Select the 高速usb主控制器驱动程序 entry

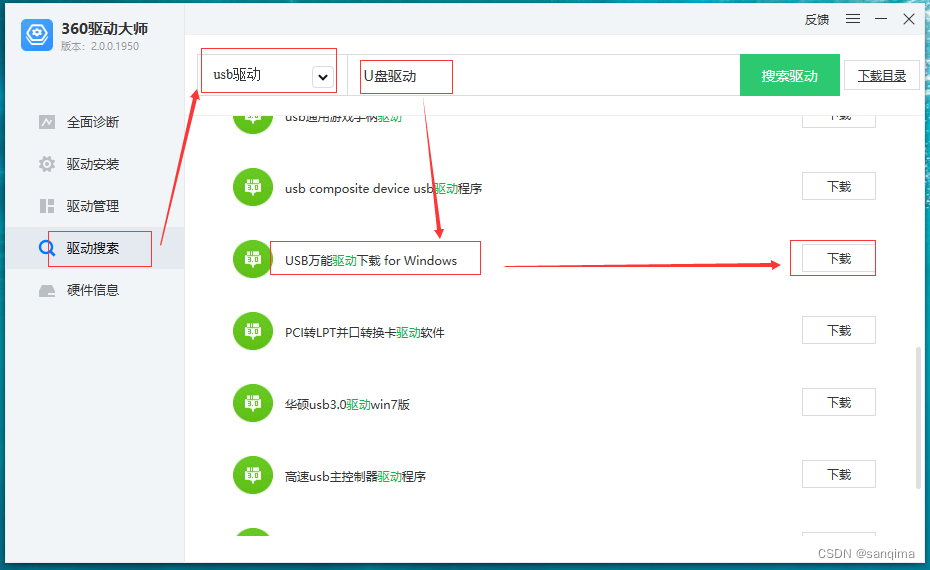355,476
